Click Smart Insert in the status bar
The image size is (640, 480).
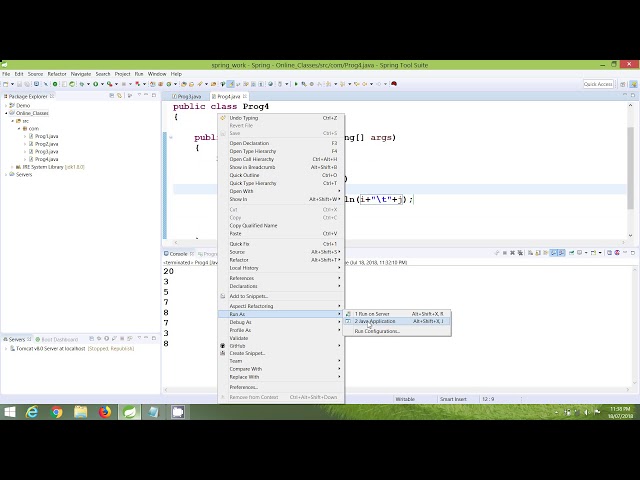coord(453,399)
